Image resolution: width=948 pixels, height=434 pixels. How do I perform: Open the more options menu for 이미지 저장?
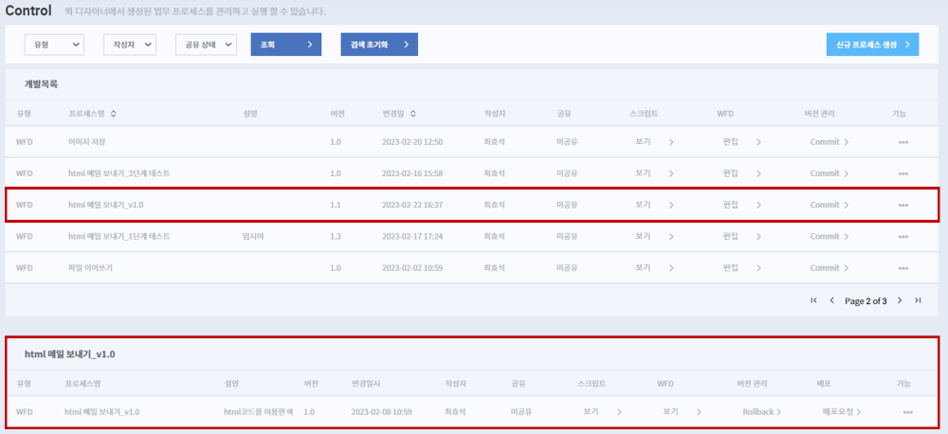pyautogui.click(x=903, y=142)
